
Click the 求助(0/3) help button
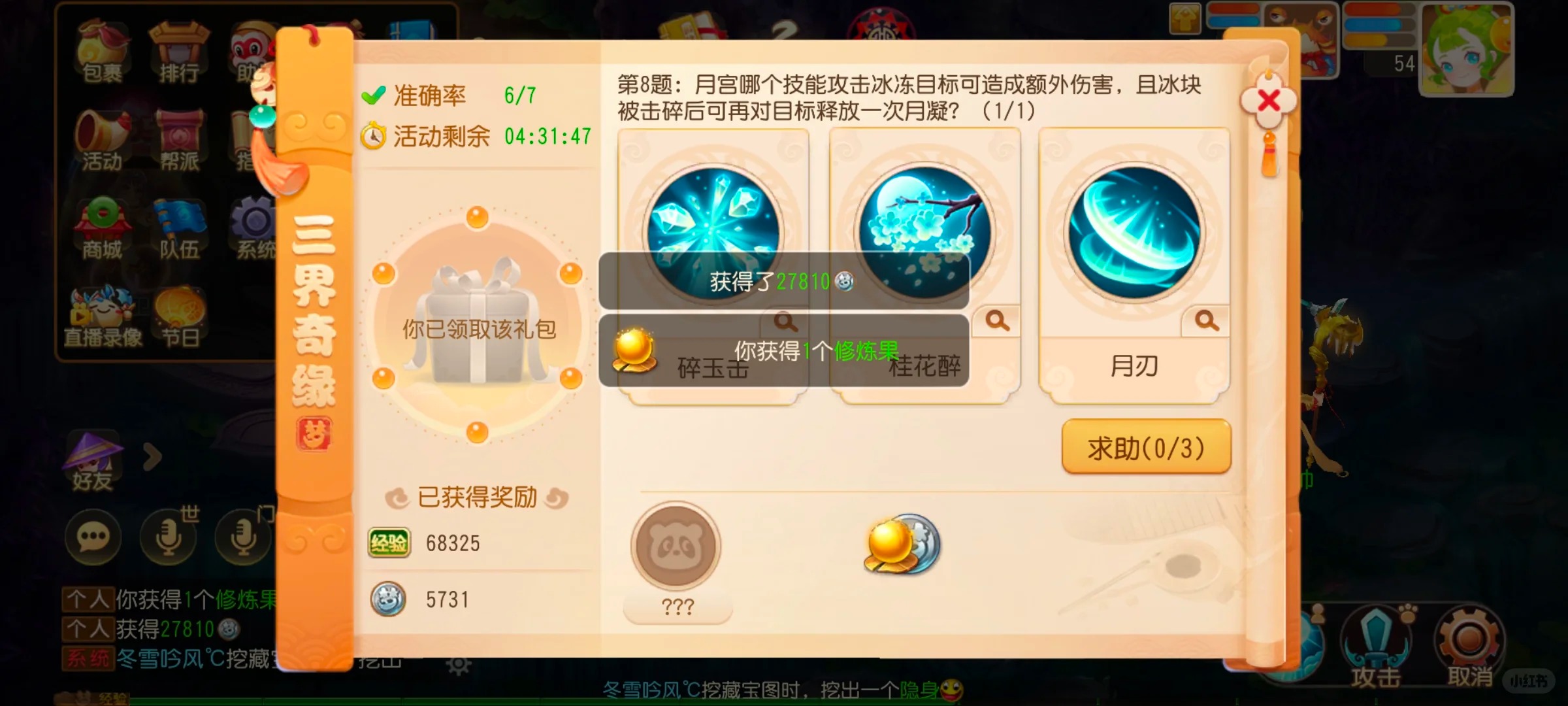coord(1146,448)
